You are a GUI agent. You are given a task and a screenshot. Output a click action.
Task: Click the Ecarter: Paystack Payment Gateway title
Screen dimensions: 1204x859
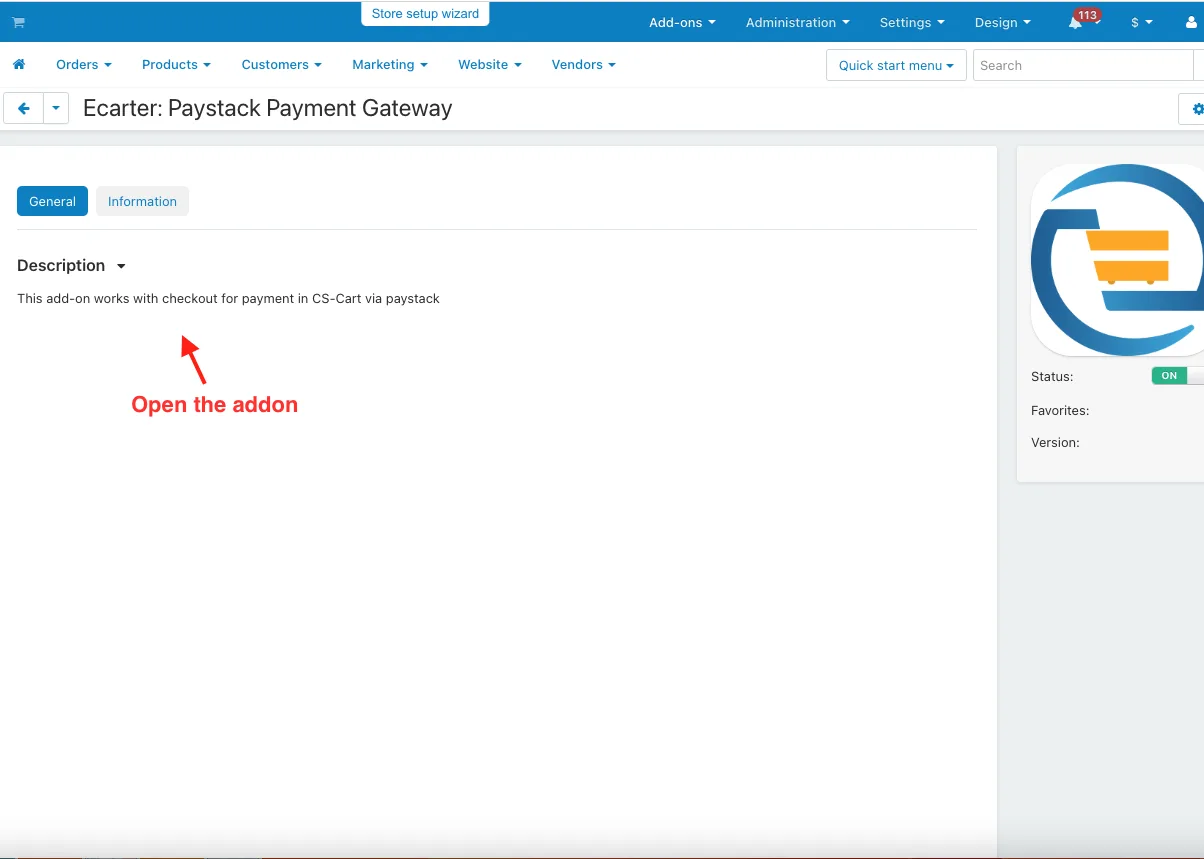(267, 108)
